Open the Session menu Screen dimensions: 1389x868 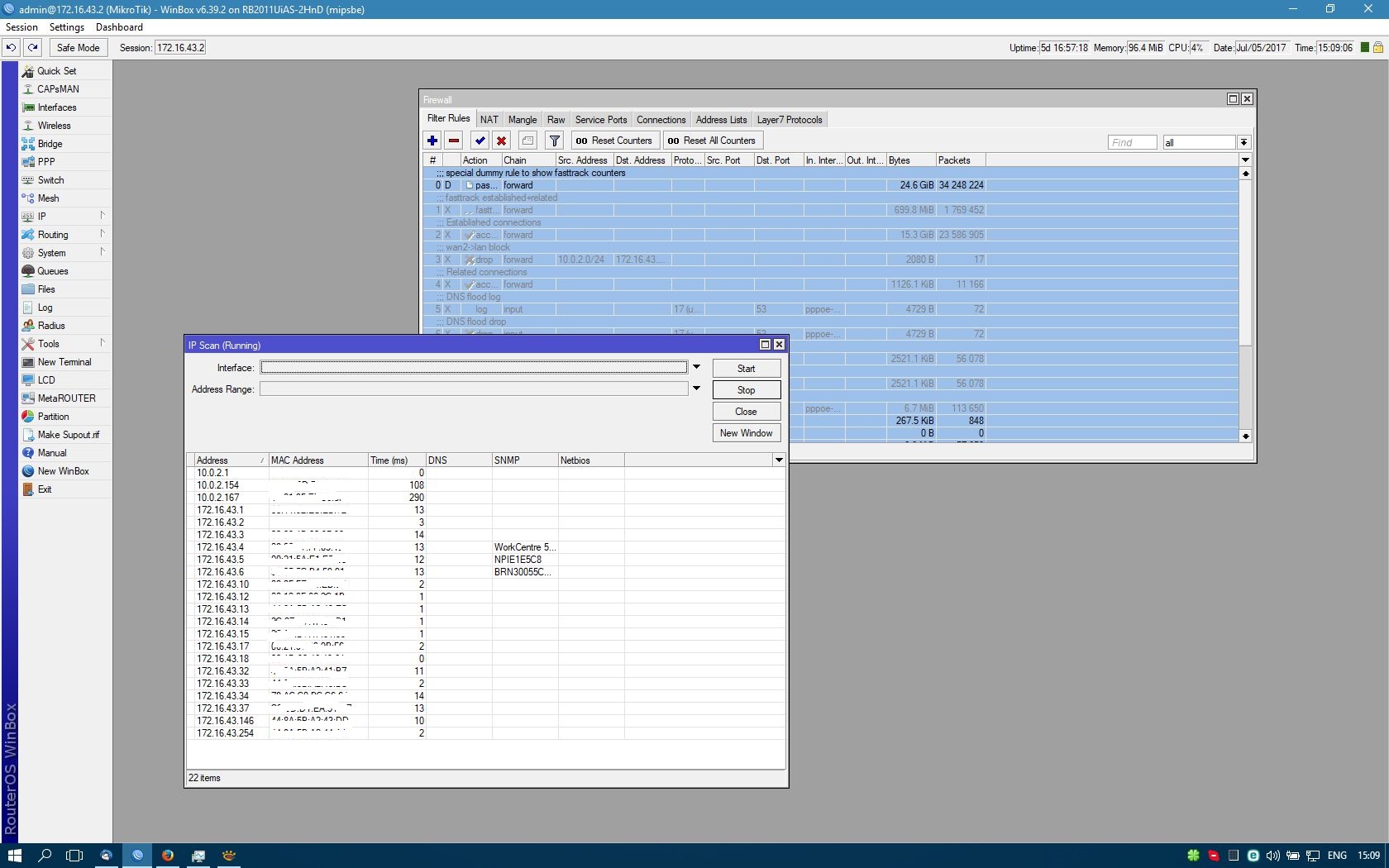pos(21,27)
